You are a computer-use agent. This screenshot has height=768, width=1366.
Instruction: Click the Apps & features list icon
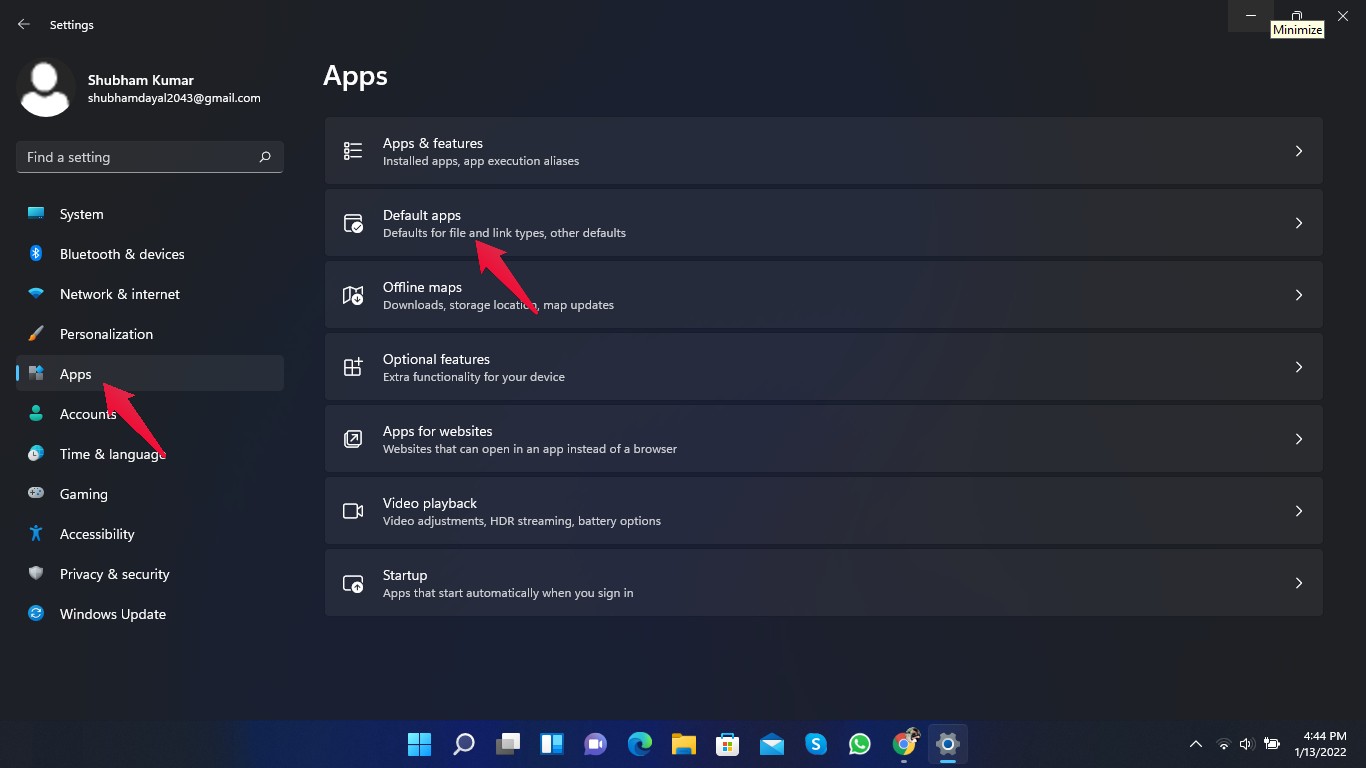353,151
